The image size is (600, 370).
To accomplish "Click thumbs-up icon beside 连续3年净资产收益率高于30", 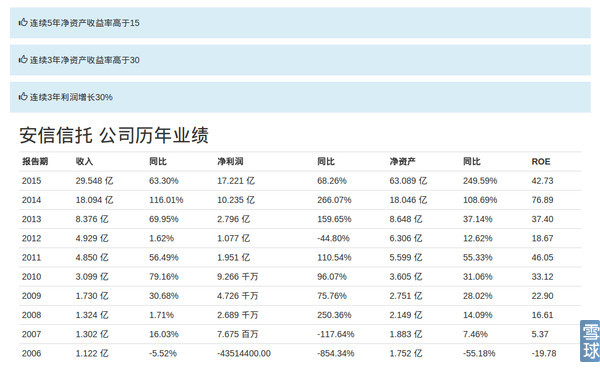I will 23,60.
